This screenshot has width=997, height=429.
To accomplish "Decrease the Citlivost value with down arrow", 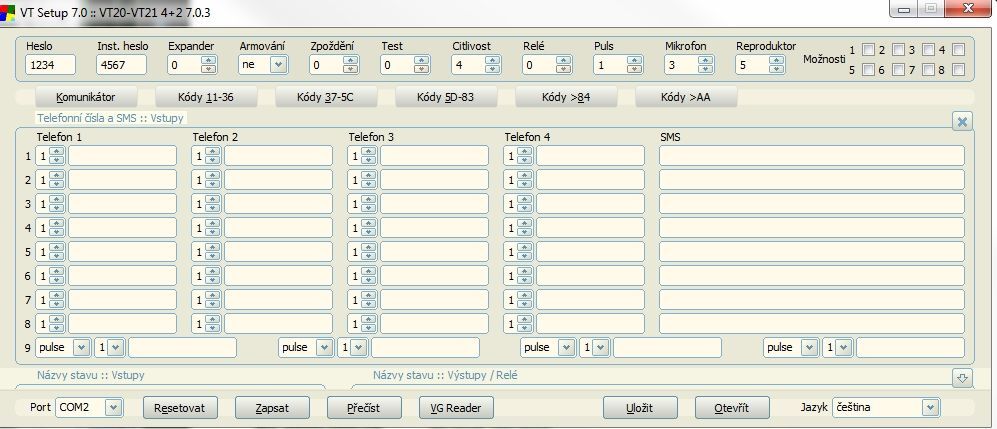I will (491, 69).
